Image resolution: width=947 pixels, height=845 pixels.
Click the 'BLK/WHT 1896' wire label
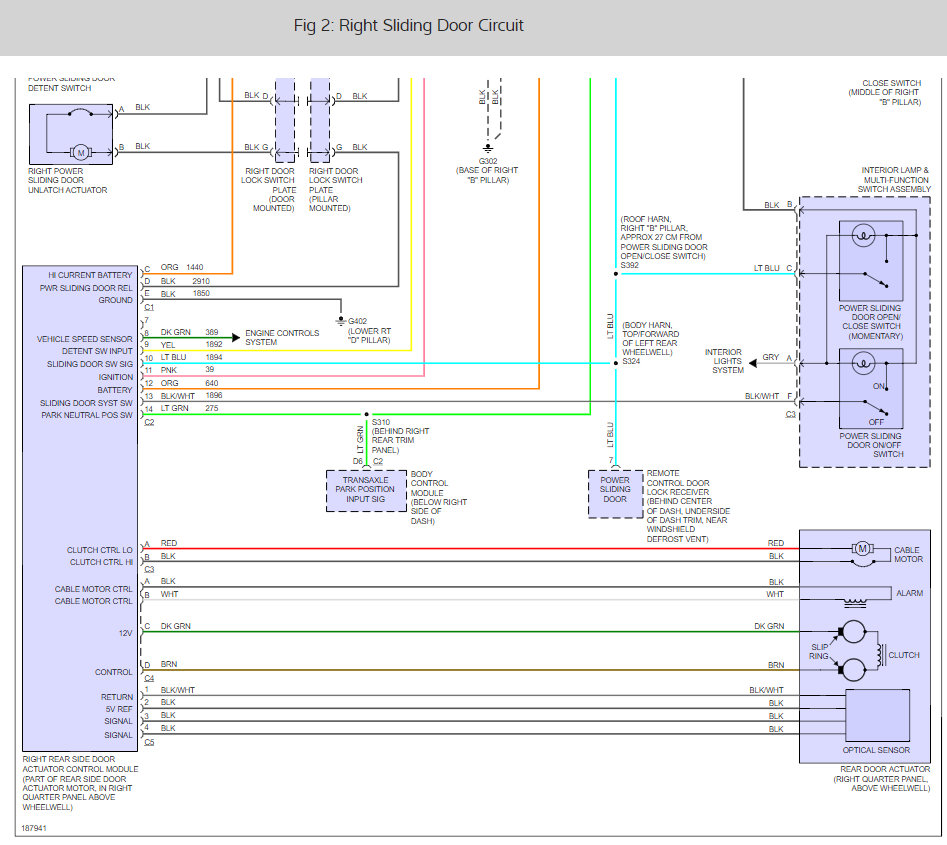(x=191, y=396)
